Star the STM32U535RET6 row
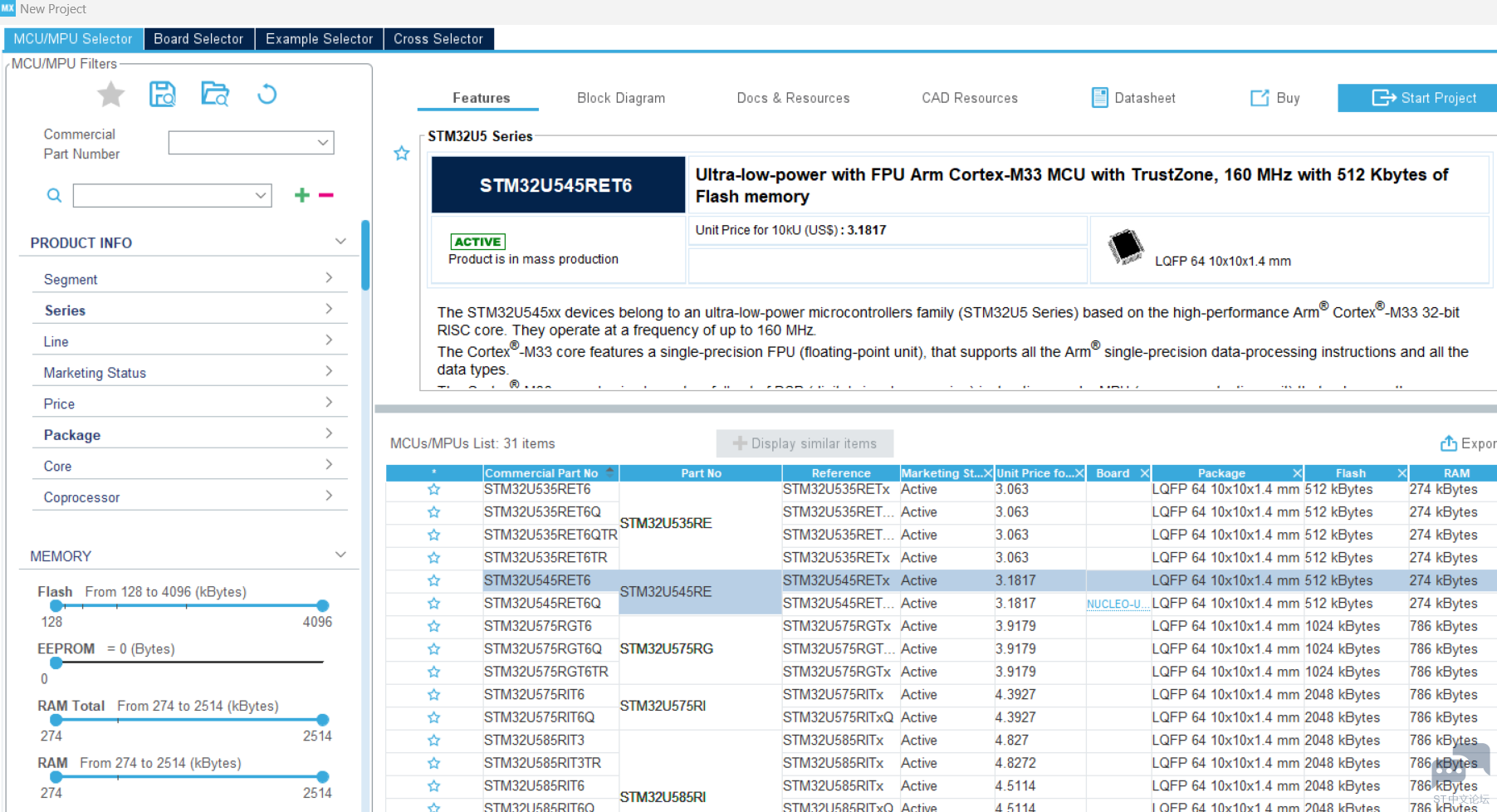The width and height of the screenshot is (1497, 812). [433, 490]
